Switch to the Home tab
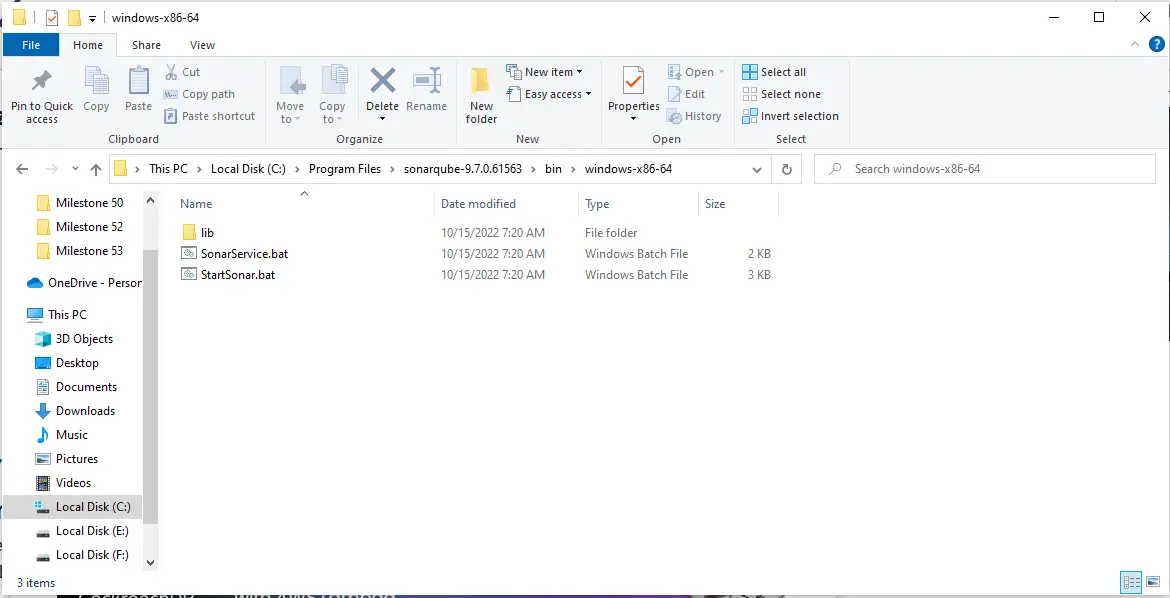This screenshot has height=598, width=1170. point(88,45)
